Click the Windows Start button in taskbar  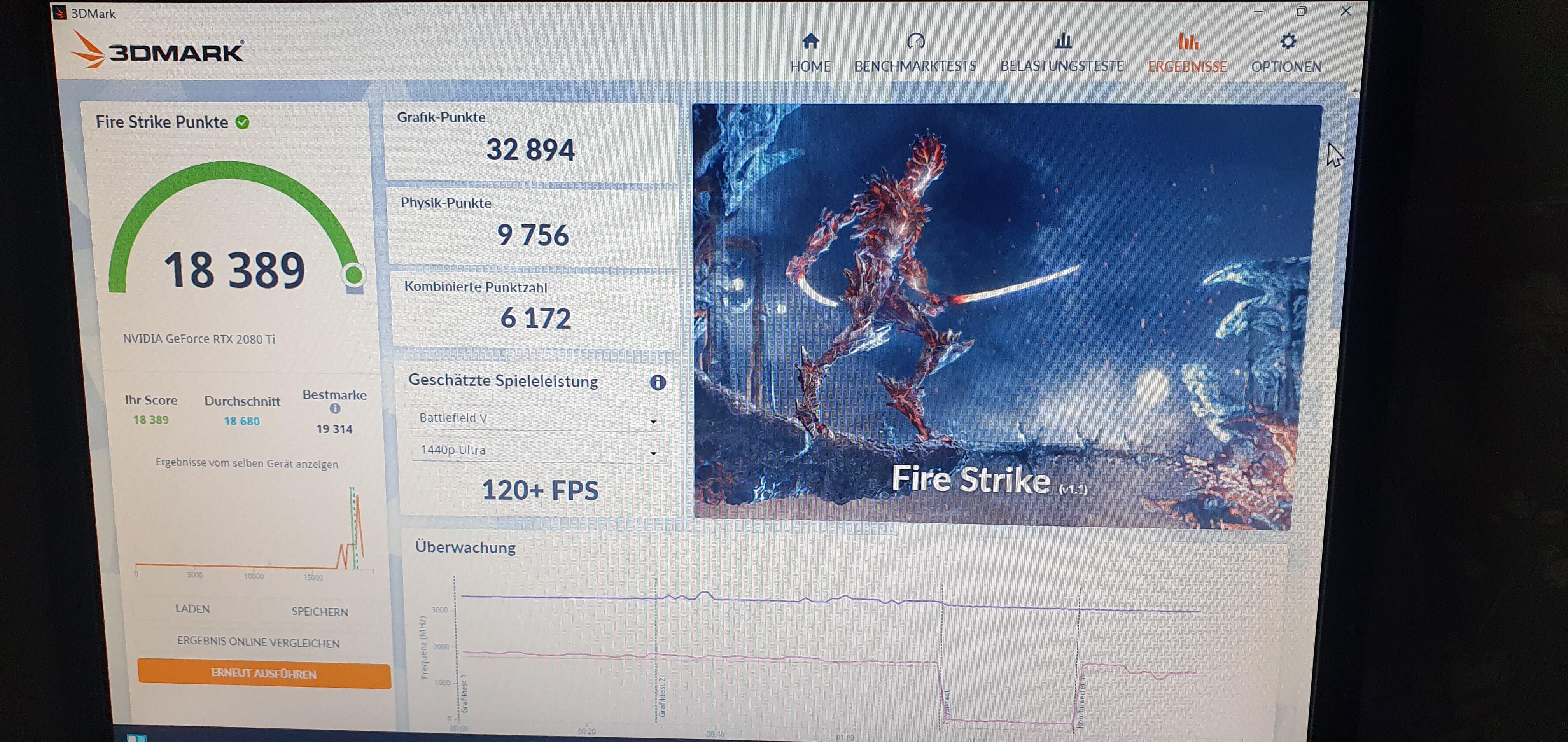136,738
